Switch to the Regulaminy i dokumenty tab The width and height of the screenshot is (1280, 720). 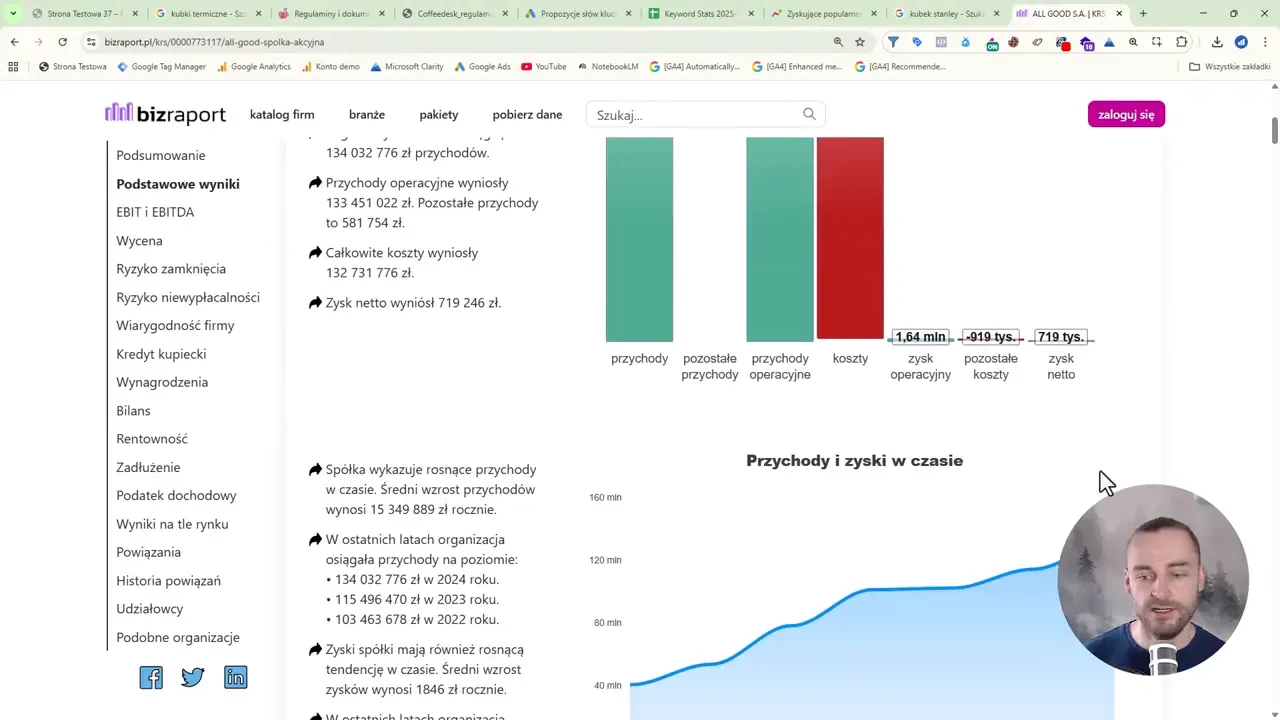(332, 14)
